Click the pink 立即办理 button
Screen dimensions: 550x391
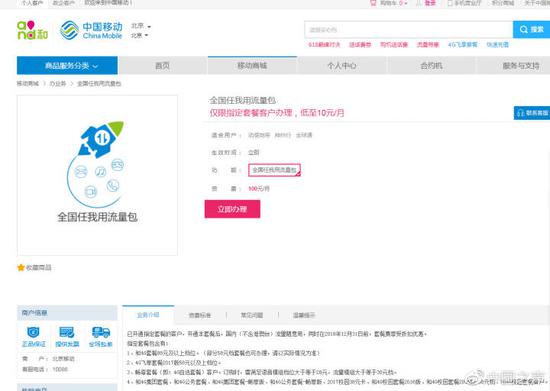[232, 209]
